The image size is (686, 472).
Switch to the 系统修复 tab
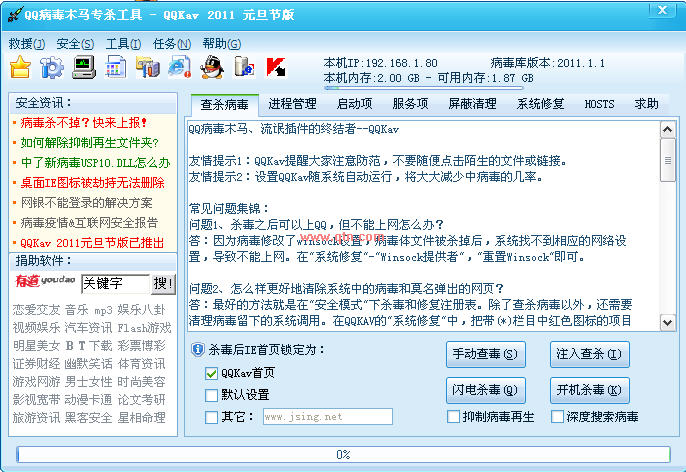point(540,104)
